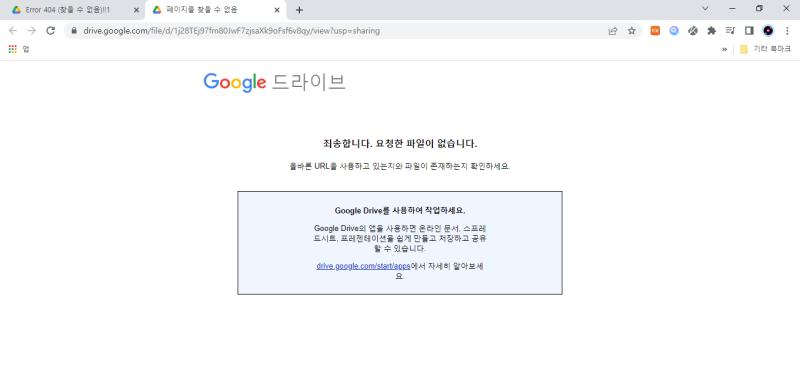Click the 죄송합니다. 요청한 파일이 없습니다. heading
The height and width of the screenshot is (375, 800).
399,144
